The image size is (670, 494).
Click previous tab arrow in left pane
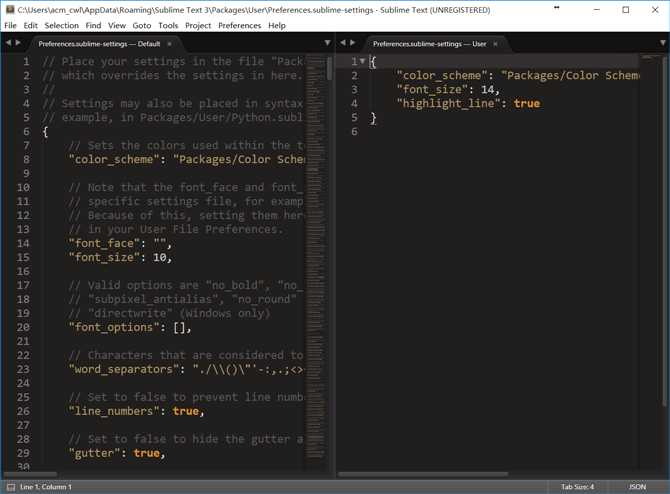click(8, 43)
